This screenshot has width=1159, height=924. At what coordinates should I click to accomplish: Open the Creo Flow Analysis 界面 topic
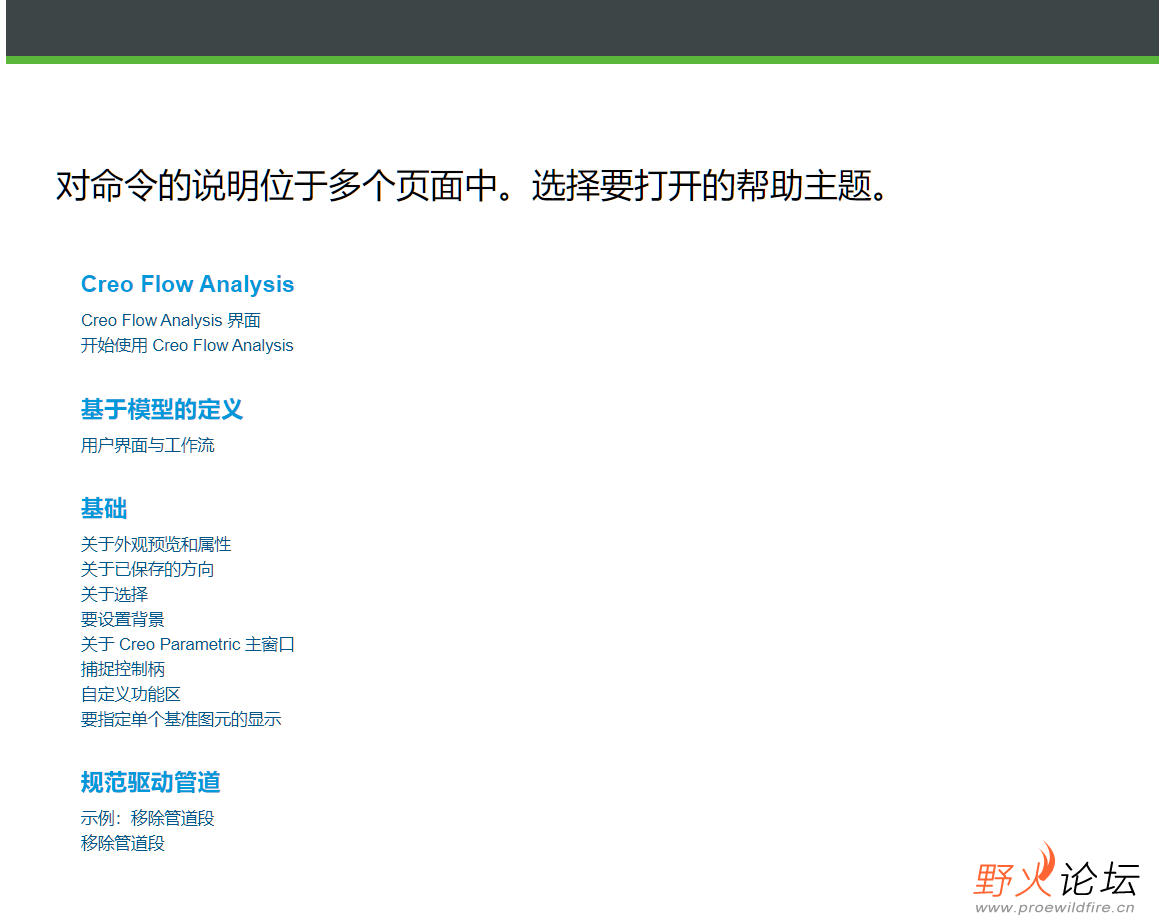click(x=171, y=321)
